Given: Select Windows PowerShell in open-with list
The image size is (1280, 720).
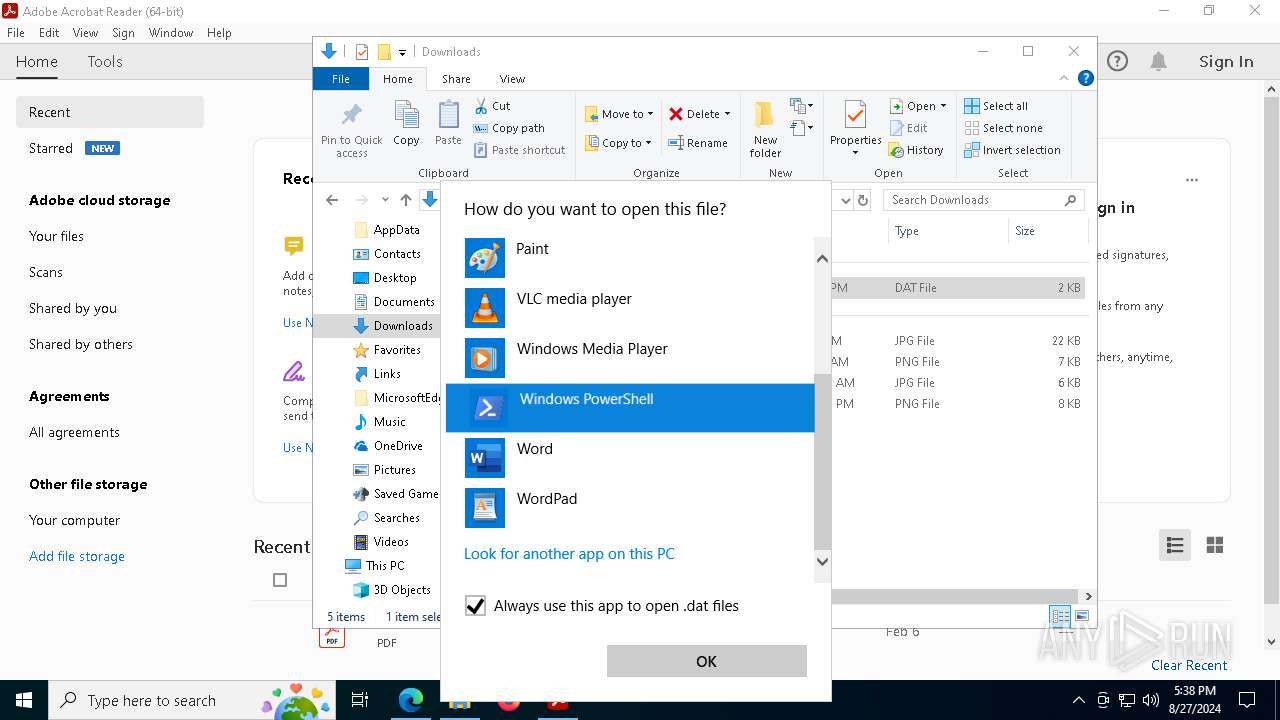Looking at the screenshot, I should click(630, 408).
